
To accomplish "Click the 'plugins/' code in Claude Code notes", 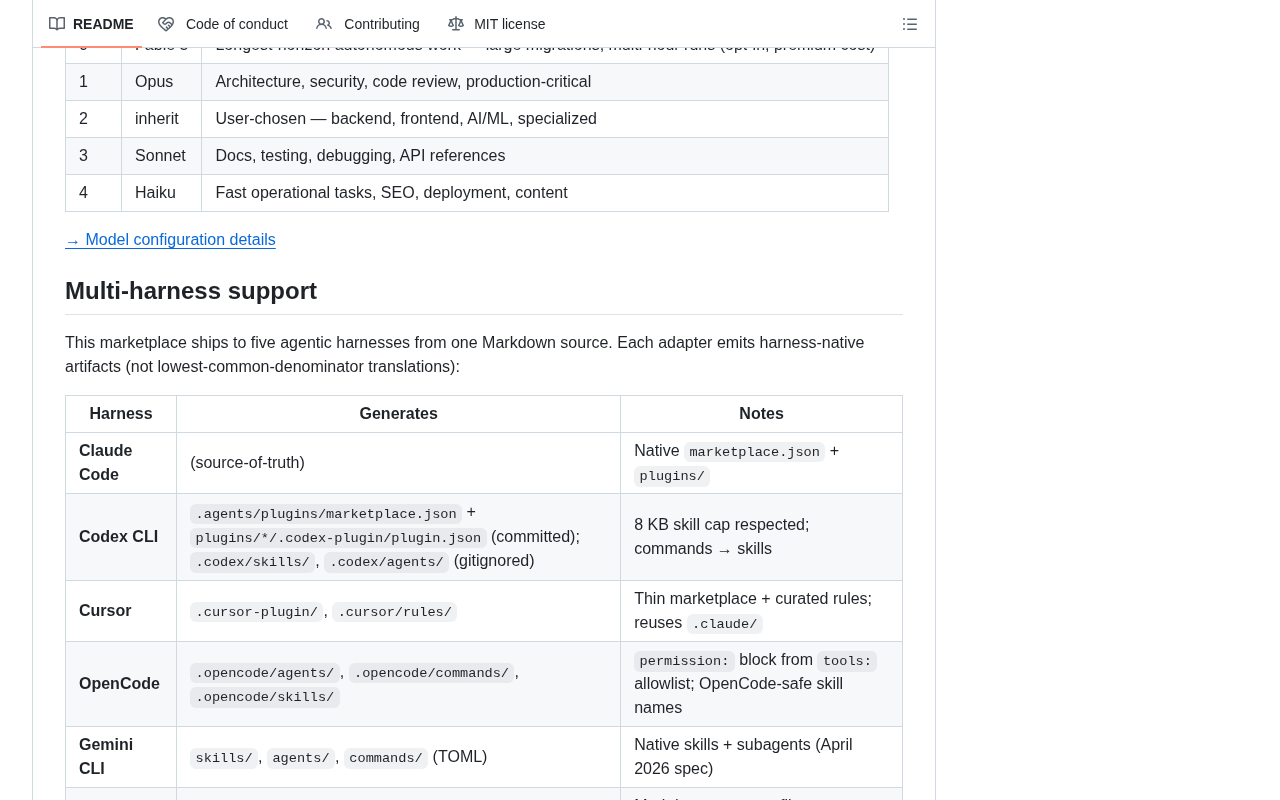I will click(x=672, y=476).
